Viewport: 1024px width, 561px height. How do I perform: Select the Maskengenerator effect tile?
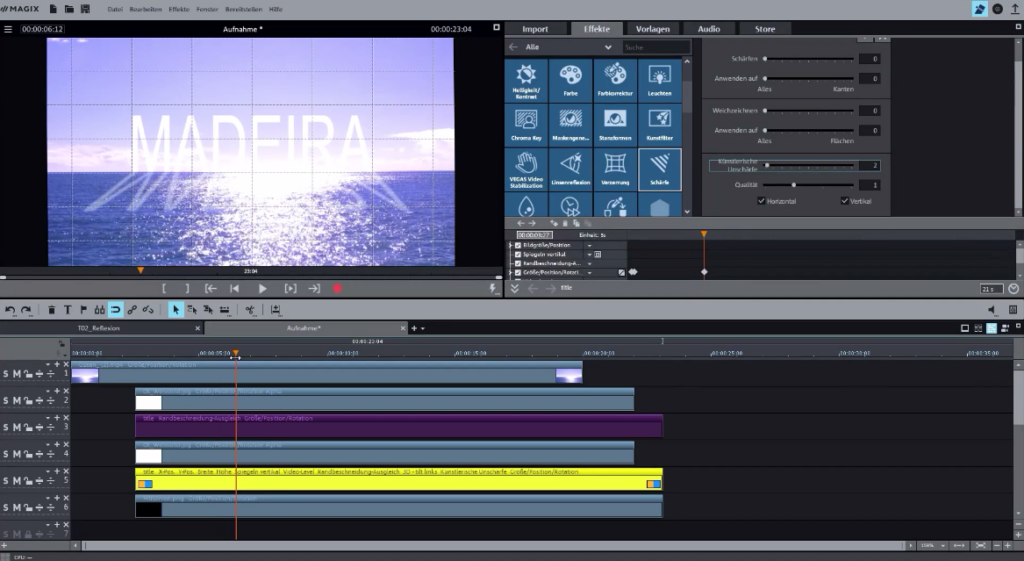[x=571, y=125]
